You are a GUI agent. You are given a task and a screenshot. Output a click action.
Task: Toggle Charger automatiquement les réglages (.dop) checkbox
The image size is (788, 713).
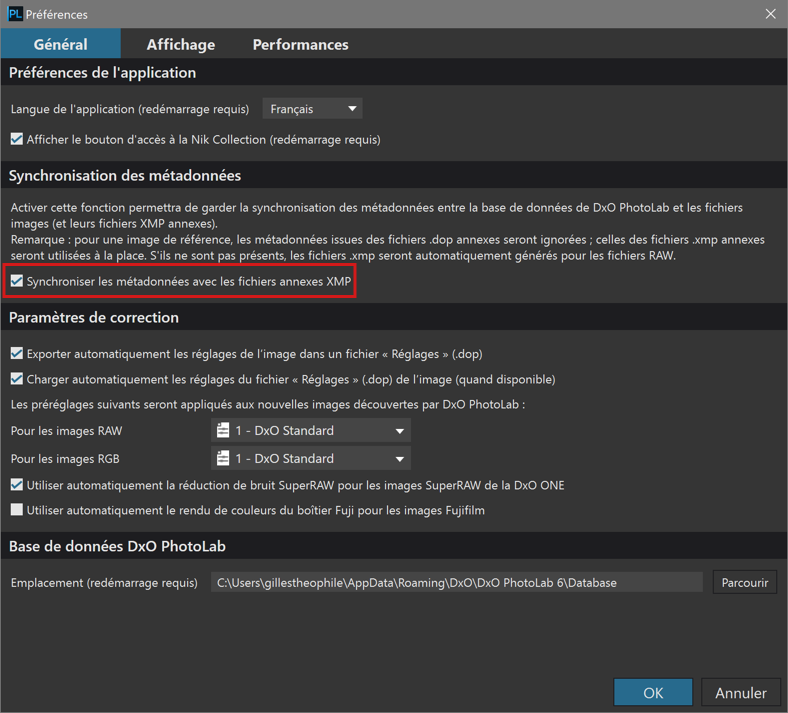17,378
